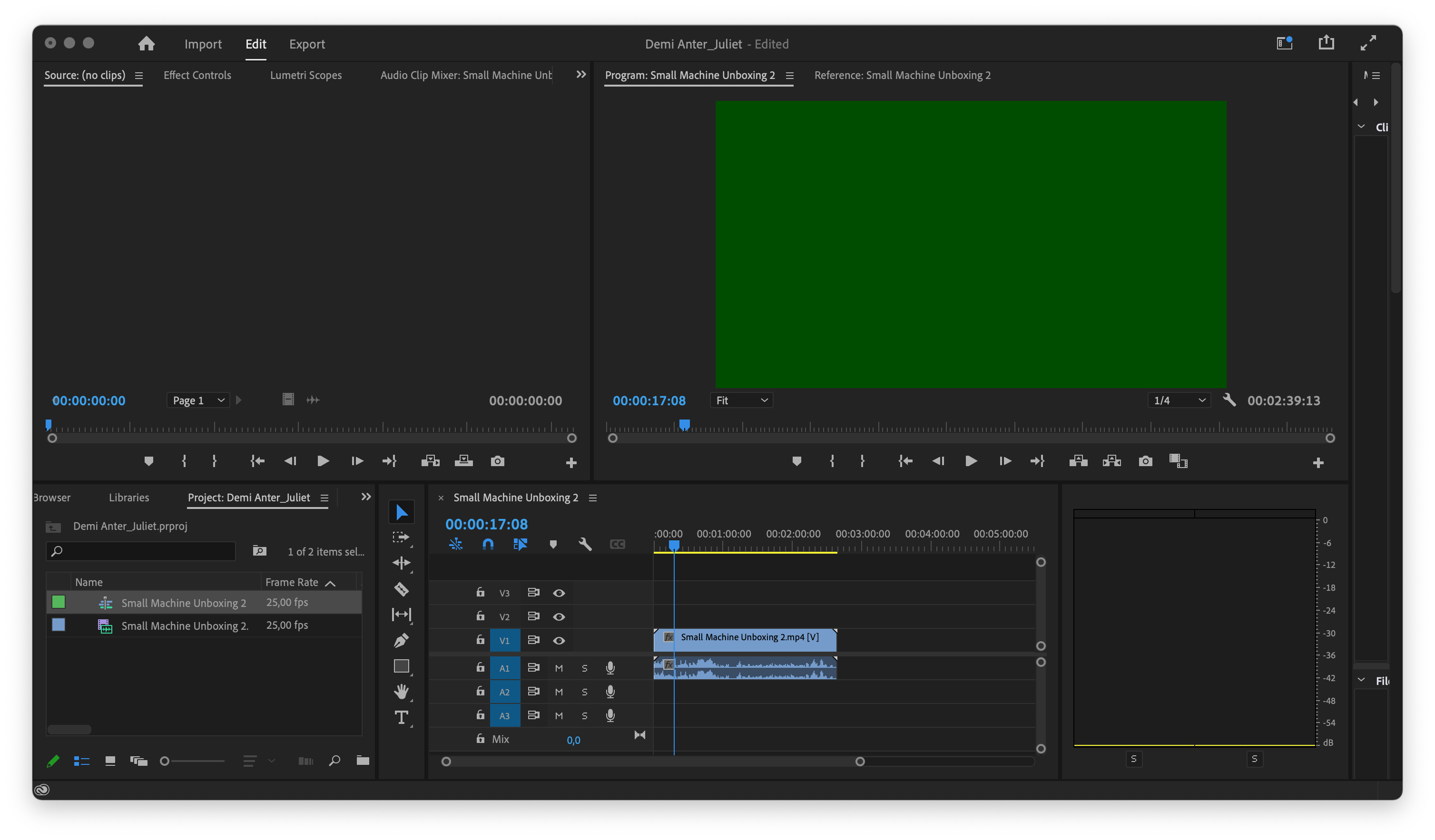The image size is (1435, 840).
Task: Switch to the Import tab
Action: point(203,44)
